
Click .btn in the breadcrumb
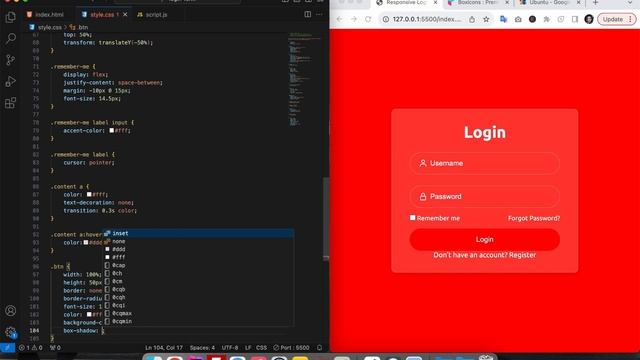(x=83, y=27)
